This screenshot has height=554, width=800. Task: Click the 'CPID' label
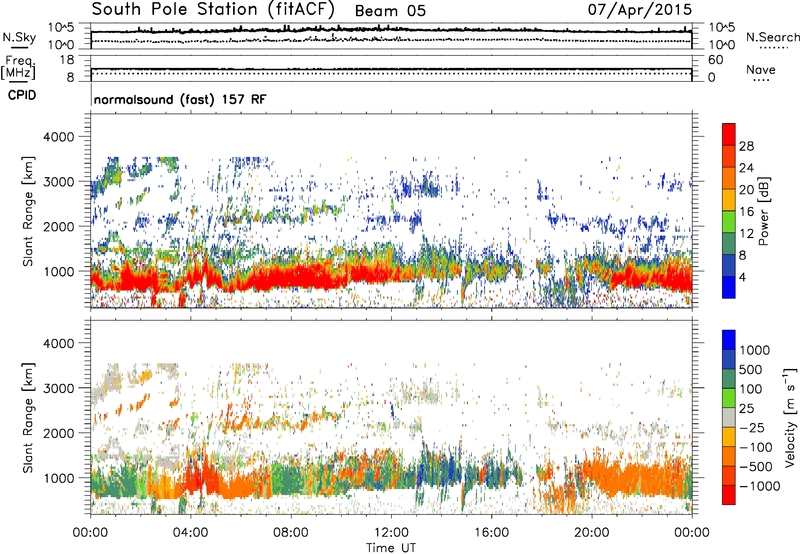22,95
